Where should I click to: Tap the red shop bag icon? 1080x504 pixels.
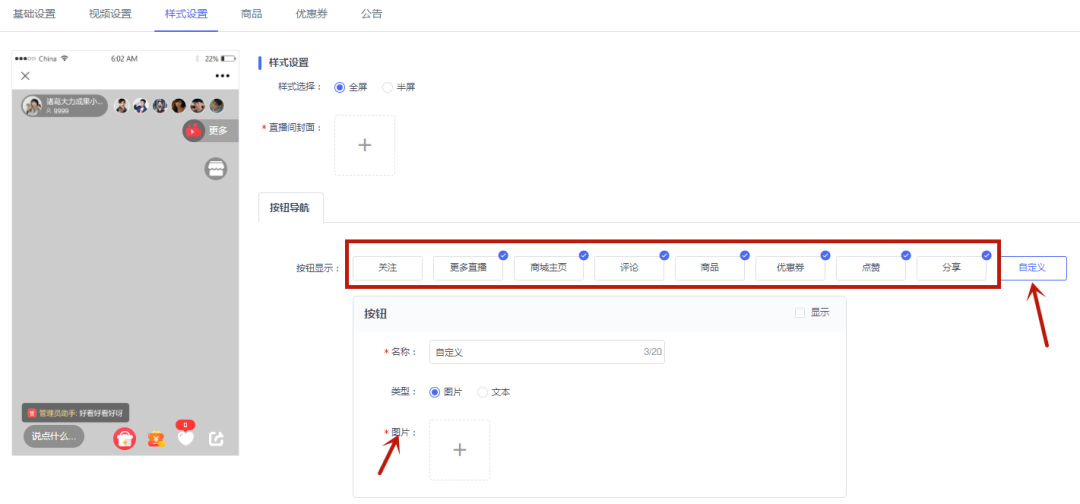pyautogui.click(x=125, y=439)
